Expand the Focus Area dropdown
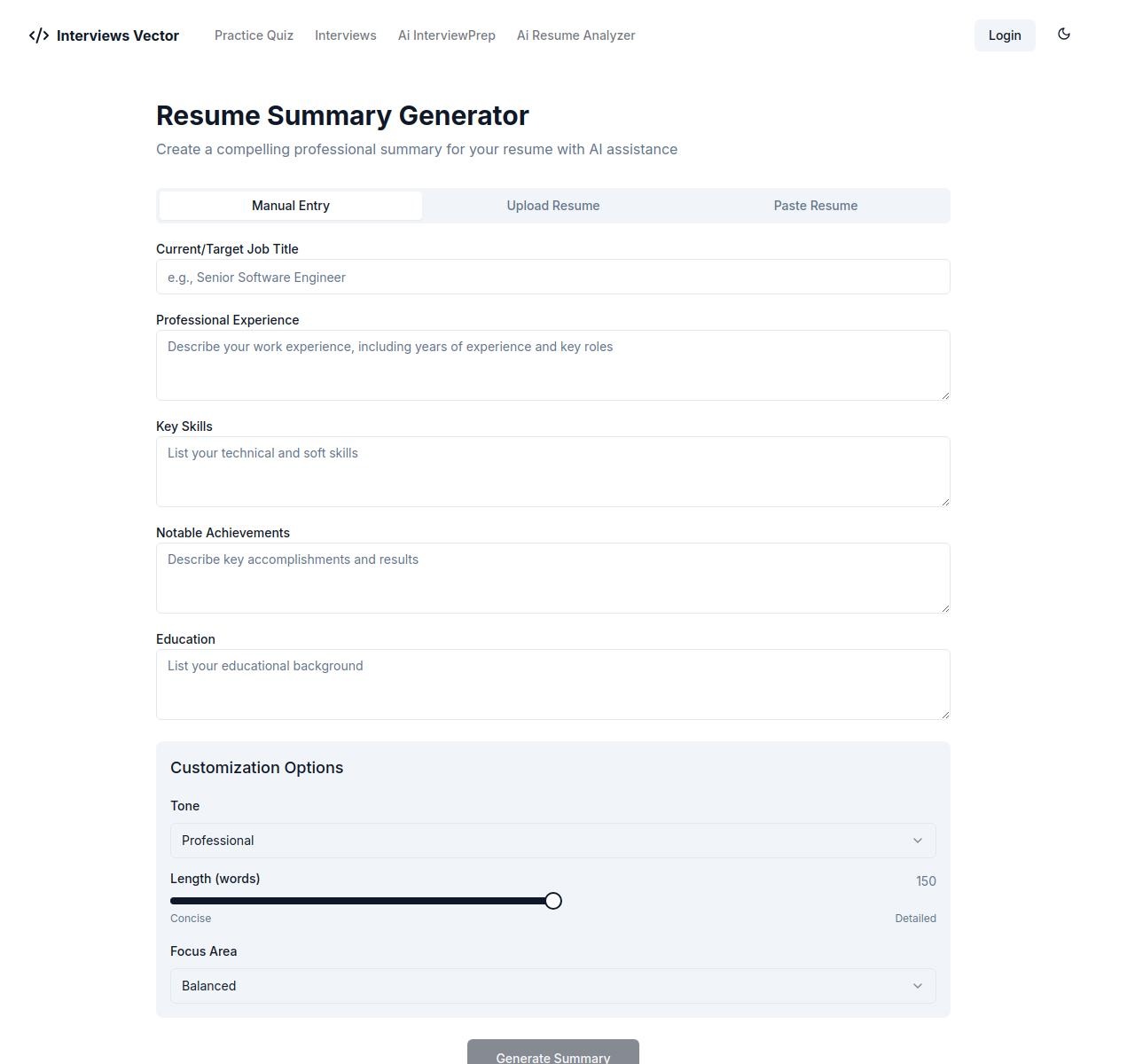Image resolution: width=1135 pixels, height=1064 pixels. (552, 986)
